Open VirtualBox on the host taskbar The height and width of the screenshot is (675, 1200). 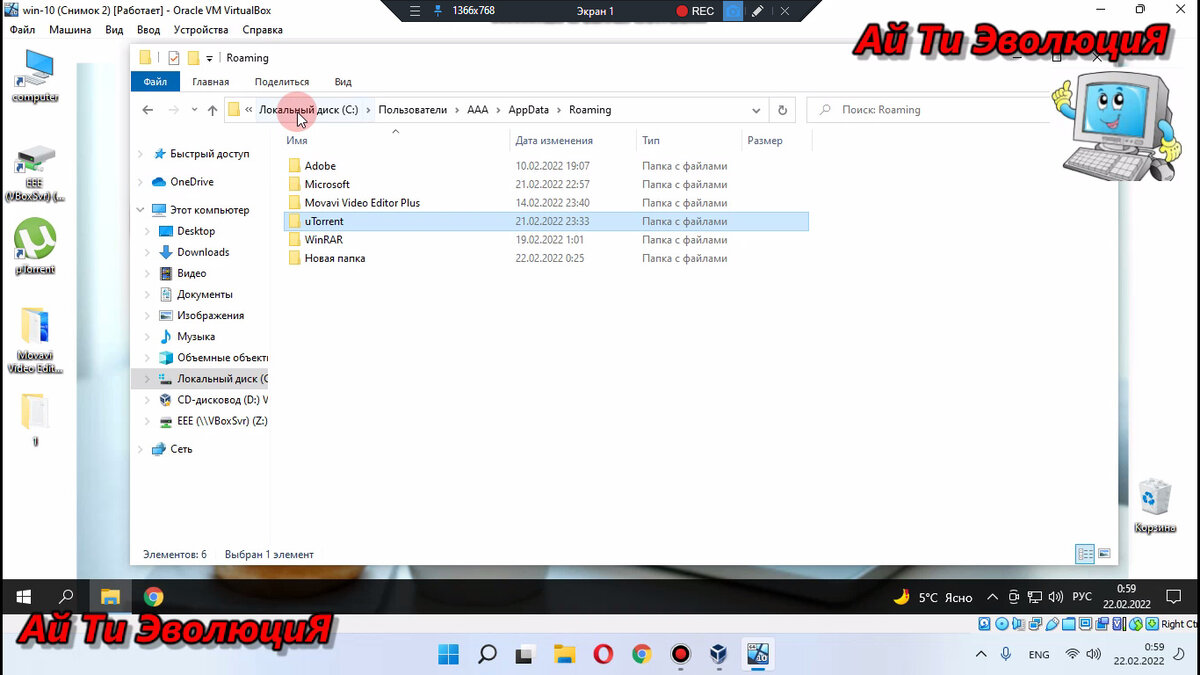click(x=719, y=654)
